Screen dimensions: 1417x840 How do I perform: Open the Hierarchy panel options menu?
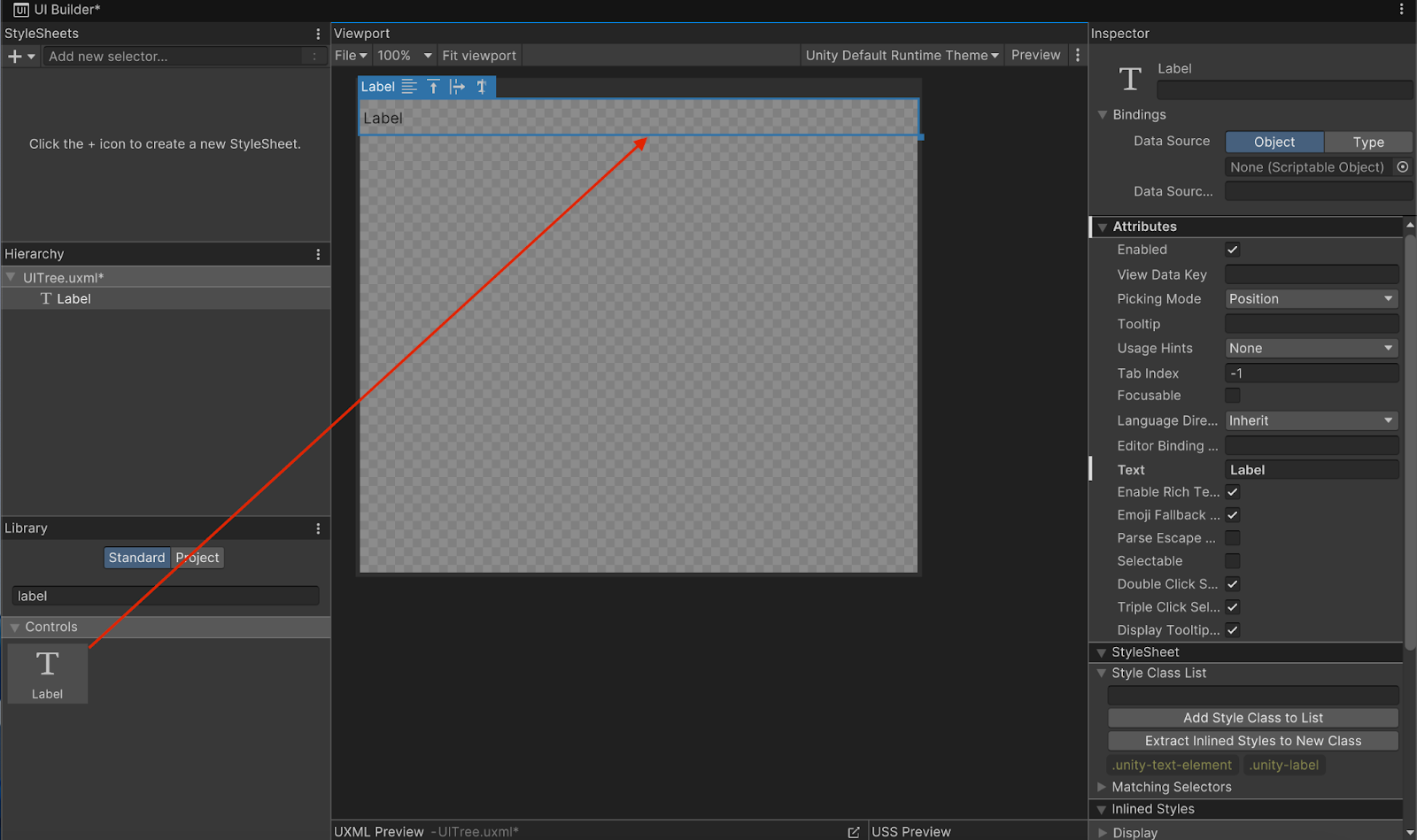pos(318,254)
